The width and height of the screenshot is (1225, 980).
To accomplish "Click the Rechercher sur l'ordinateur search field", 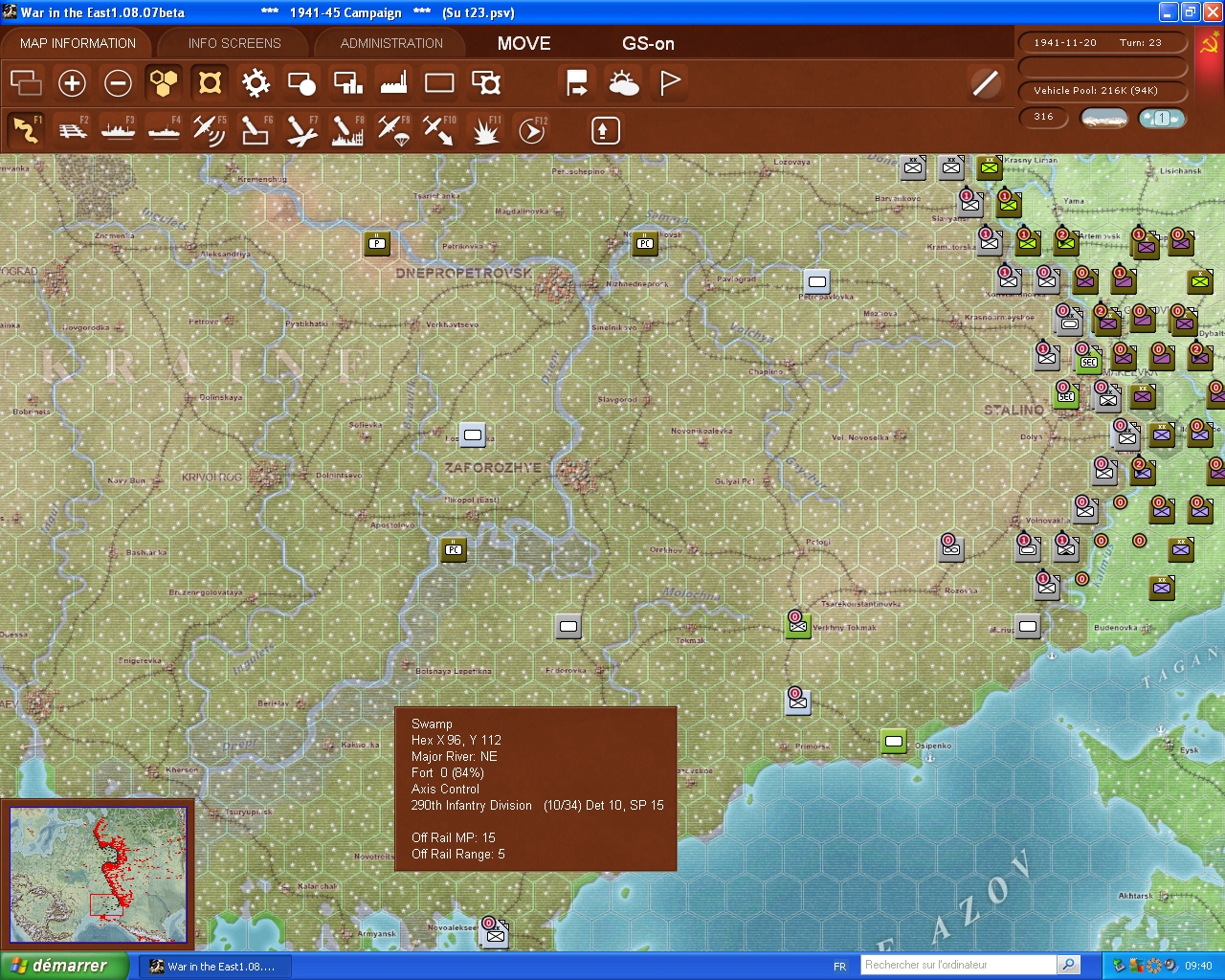I will click(959, 965).
